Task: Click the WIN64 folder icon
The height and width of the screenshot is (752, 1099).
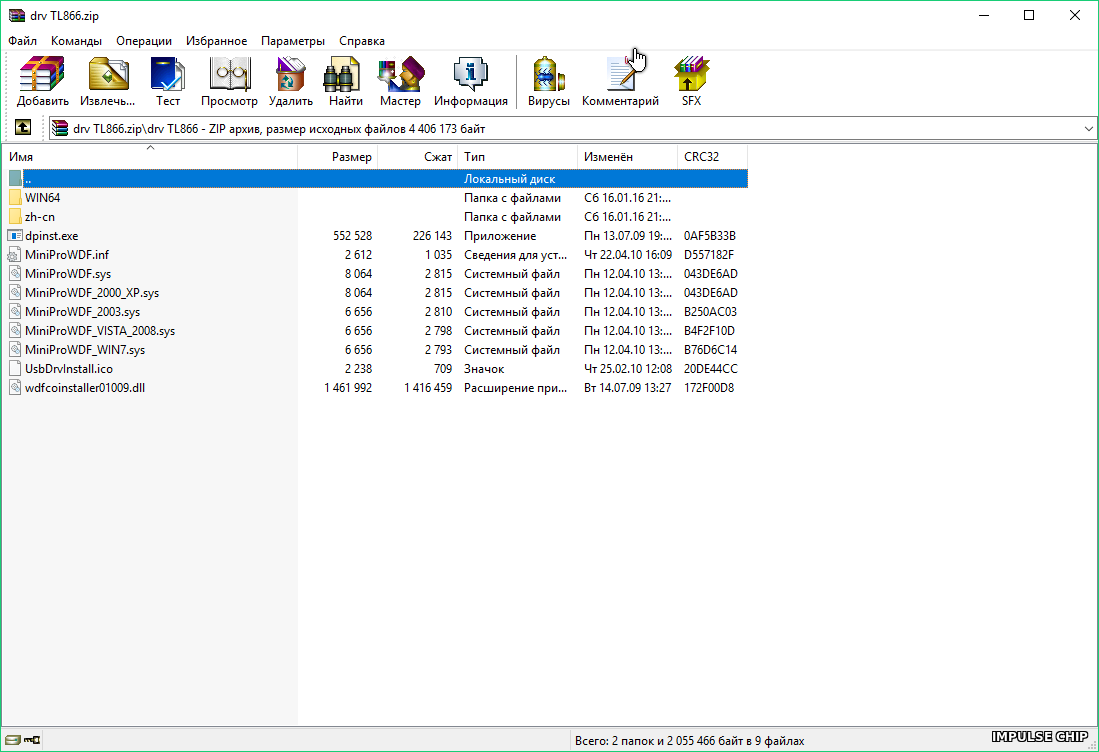Action: coord(15,198)
